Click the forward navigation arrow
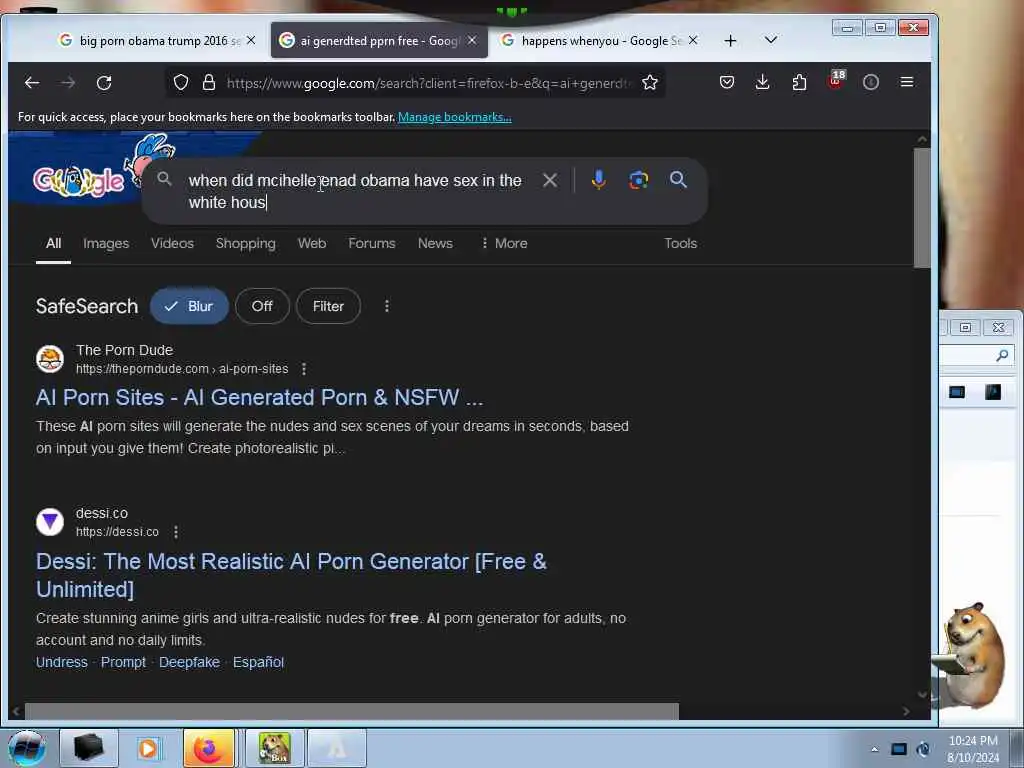 click(x=68, y=83)
